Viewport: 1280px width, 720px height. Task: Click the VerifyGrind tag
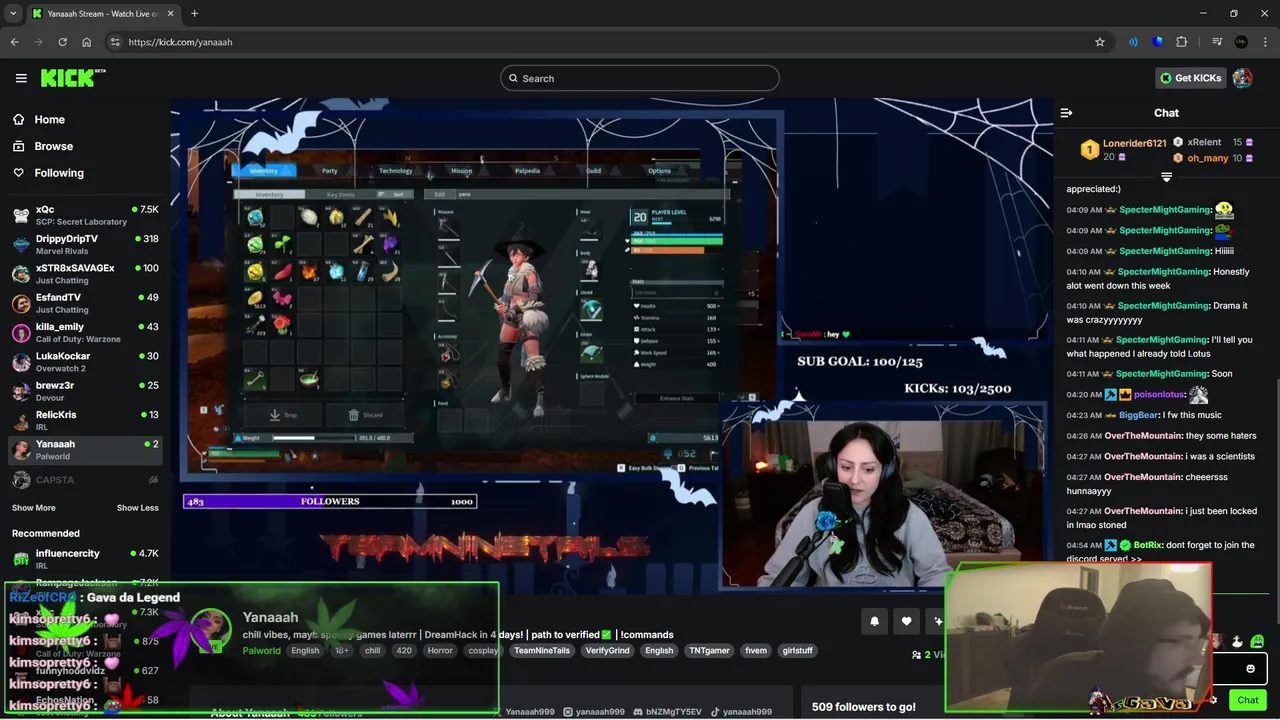coord(607,650)
